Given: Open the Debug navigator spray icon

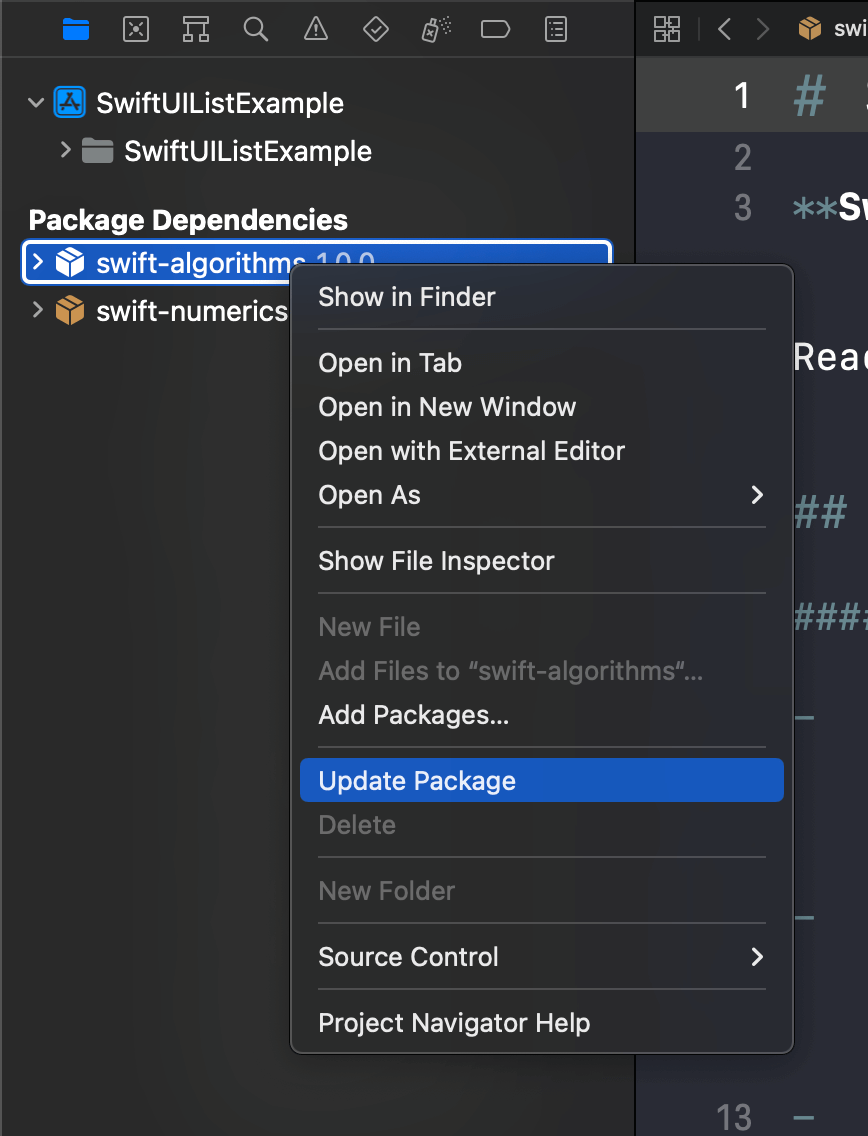Looking at the screenshot, I should pos(435,29).
